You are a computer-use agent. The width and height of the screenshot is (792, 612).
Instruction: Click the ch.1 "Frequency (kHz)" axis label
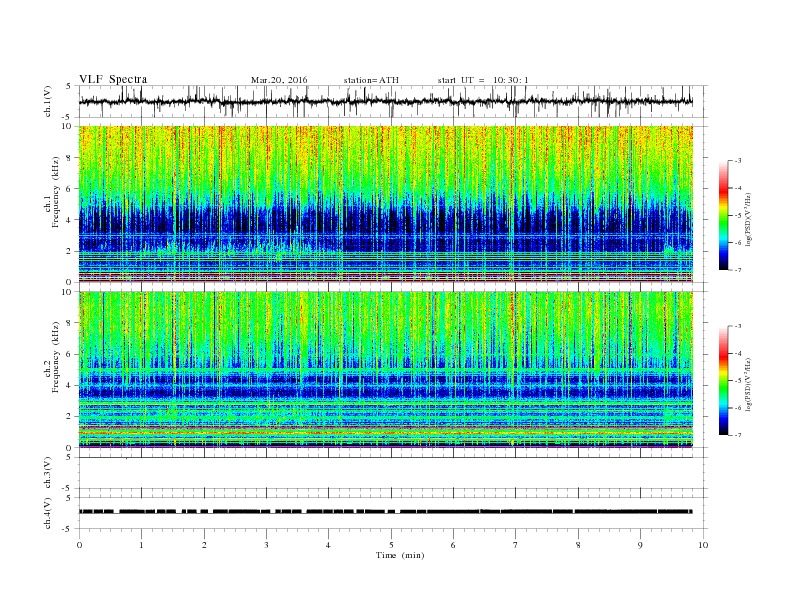[56, 192]
